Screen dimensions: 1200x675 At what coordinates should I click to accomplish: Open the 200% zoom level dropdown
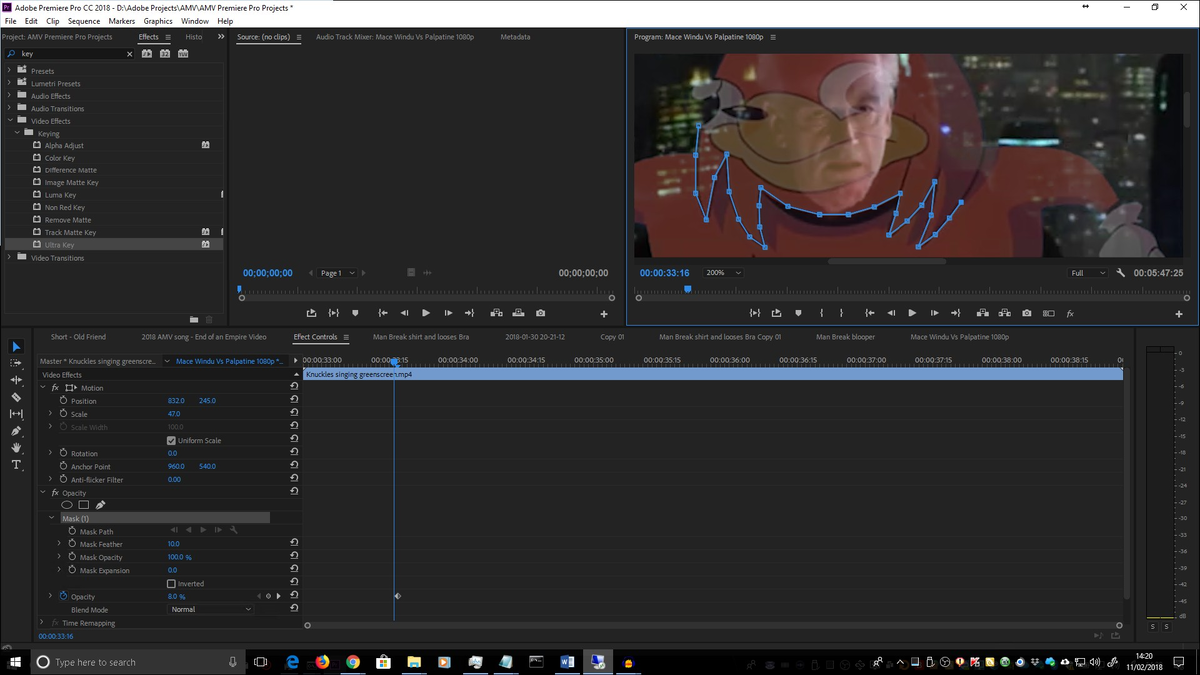click(x=723, y=272)
